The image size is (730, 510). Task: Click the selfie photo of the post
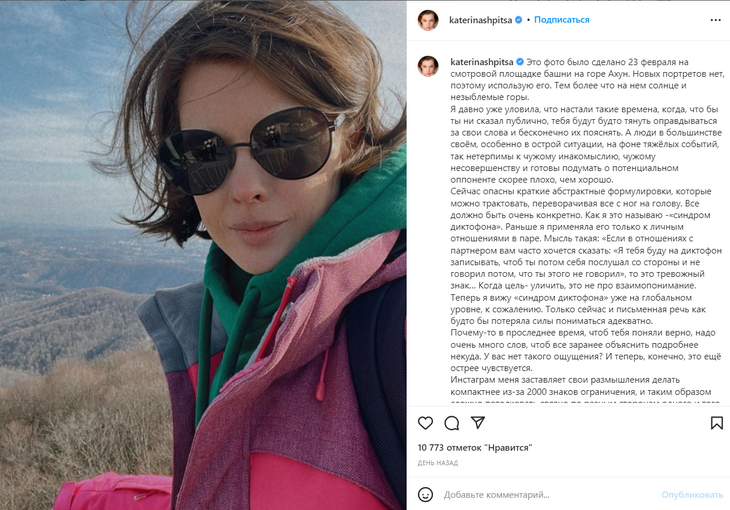203,255
